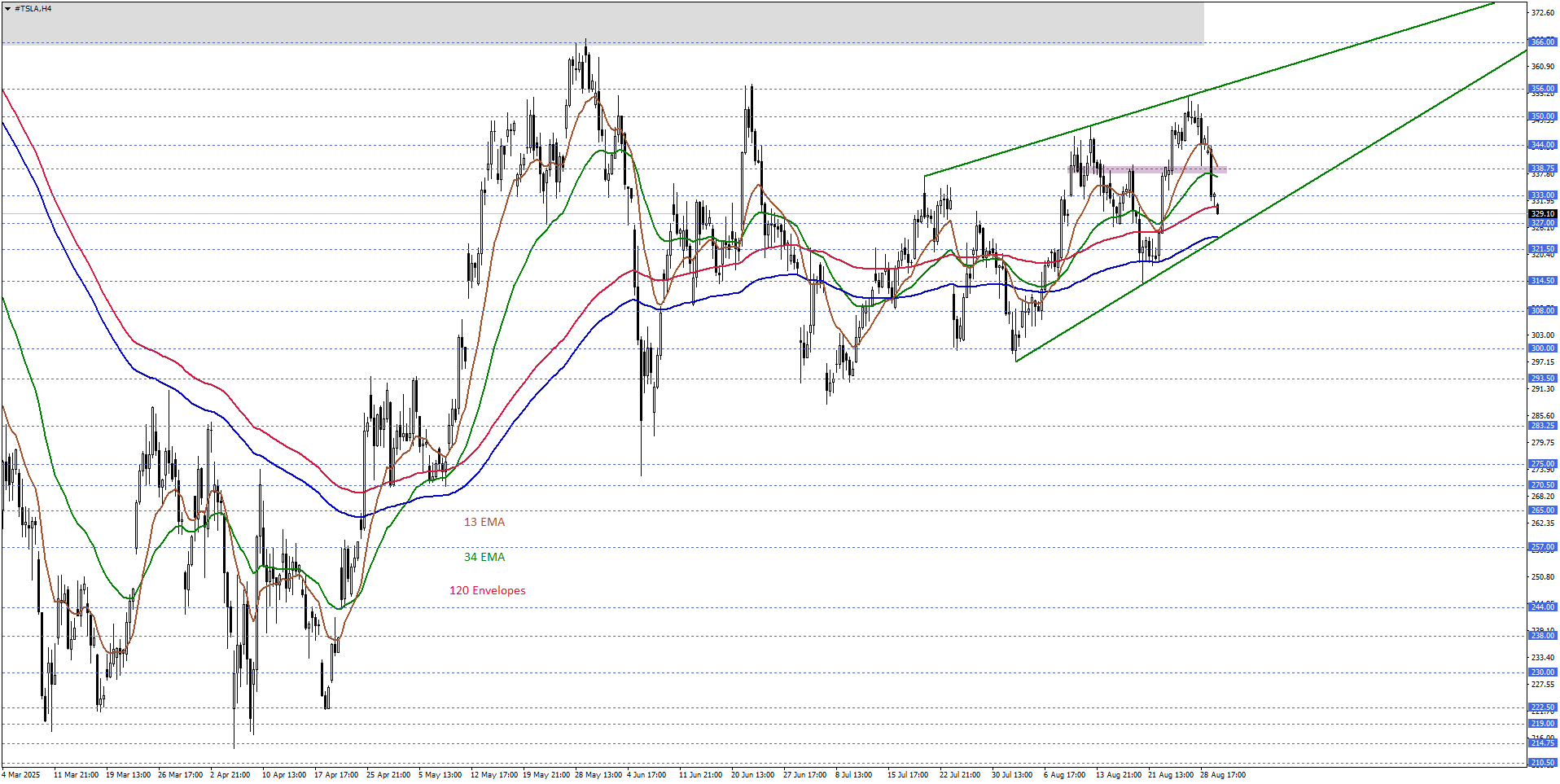Image resolution: width=1560 pixels, height=784 pixels.
Task: Click the 8 Jul 13:00 time label
Action: coord(854,775)
